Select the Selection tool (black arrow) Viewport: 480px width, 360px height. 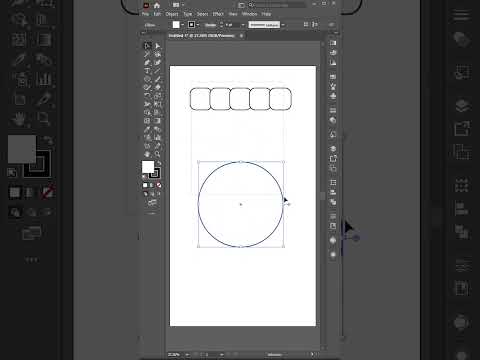pyautogui.click(x=147, y=46)
